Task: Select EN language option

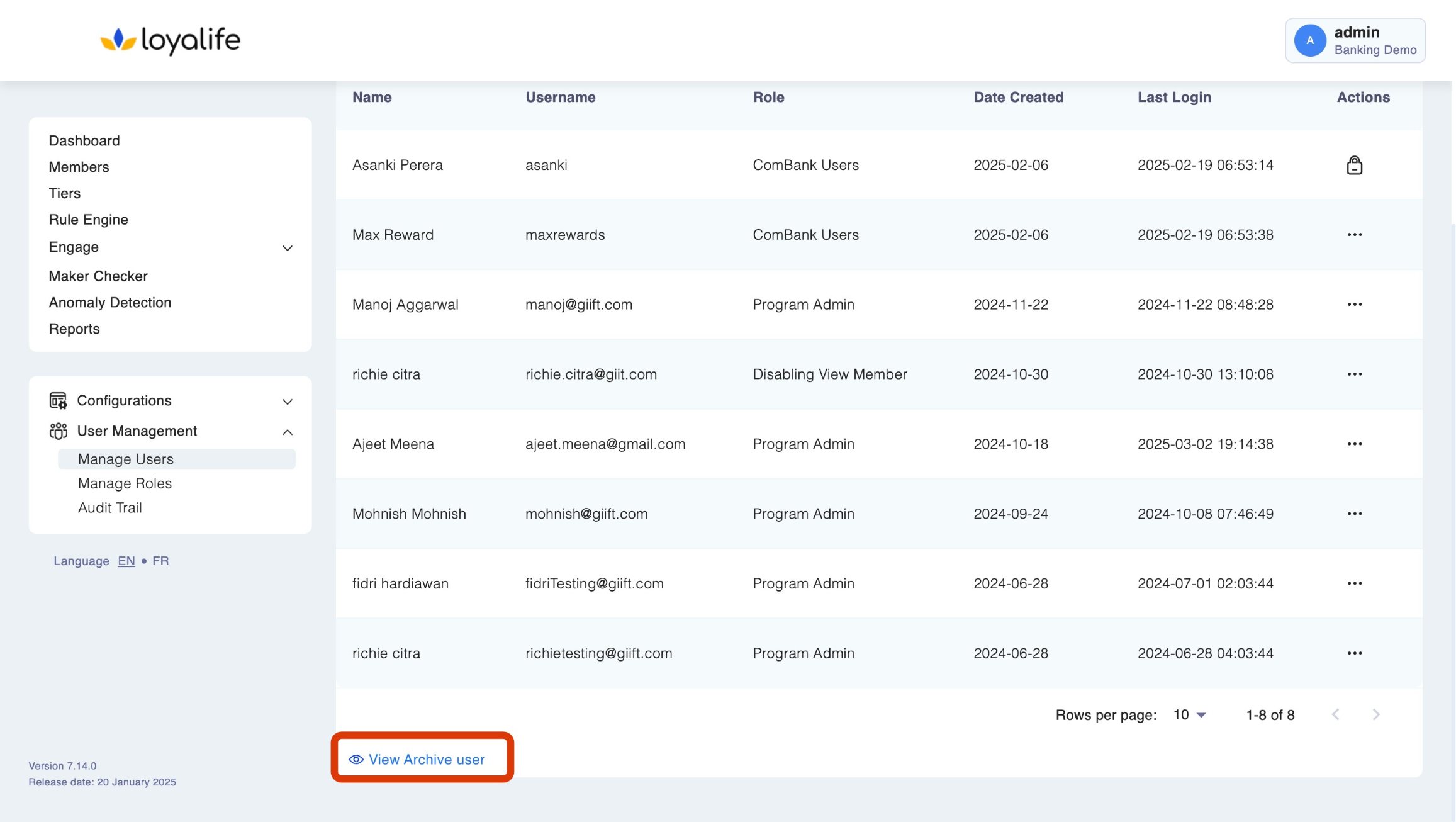Action: pos(126,561)
